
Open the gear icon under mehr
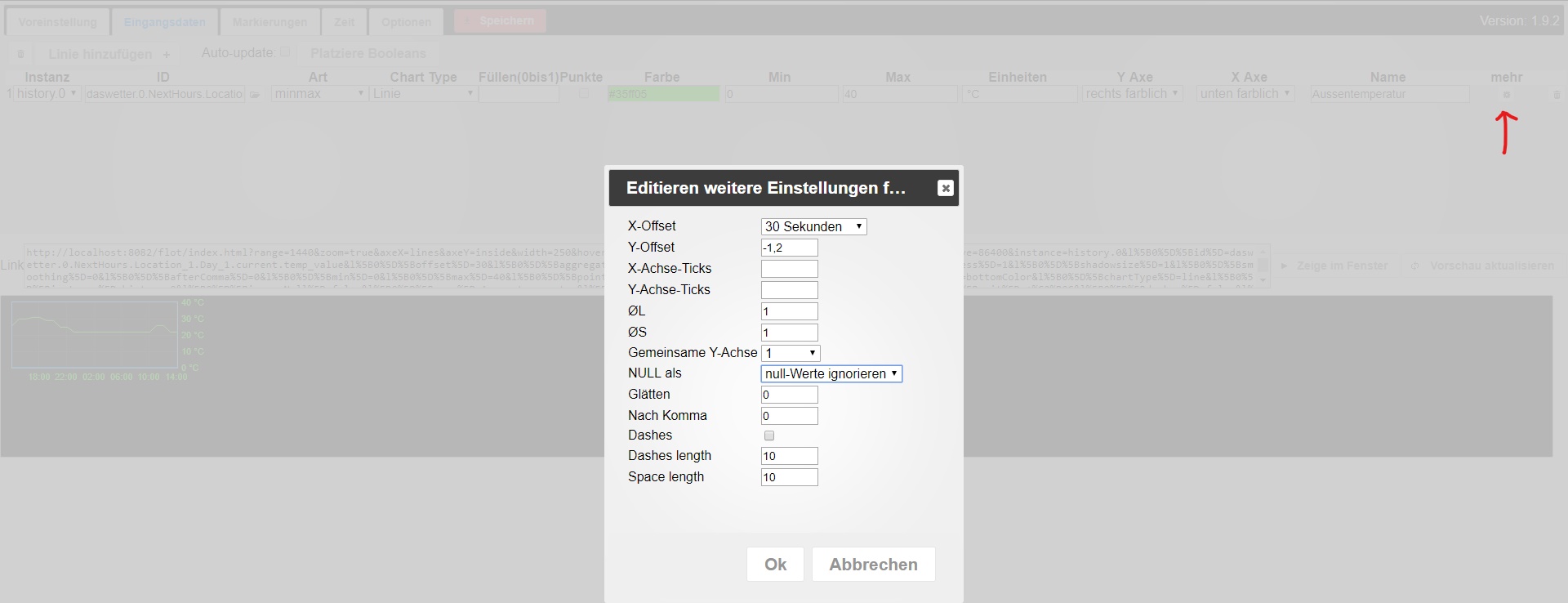coord(1507,95)
